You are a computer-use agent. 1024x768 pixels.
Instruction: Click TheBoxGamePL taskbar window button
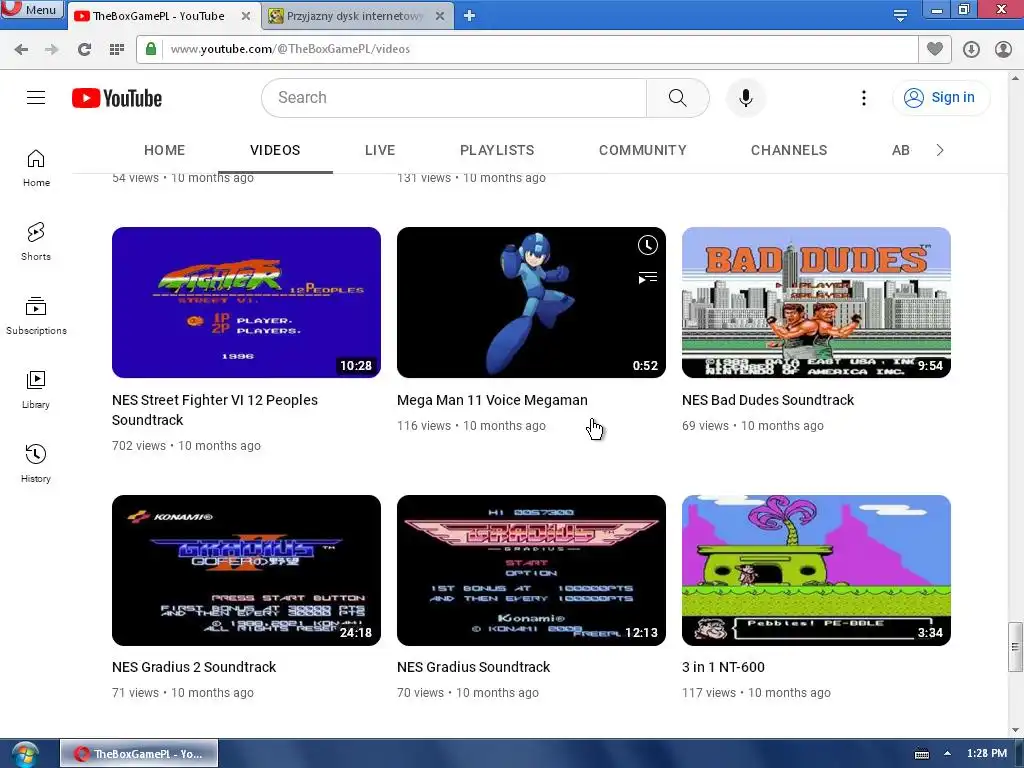[x=139, y=754]
